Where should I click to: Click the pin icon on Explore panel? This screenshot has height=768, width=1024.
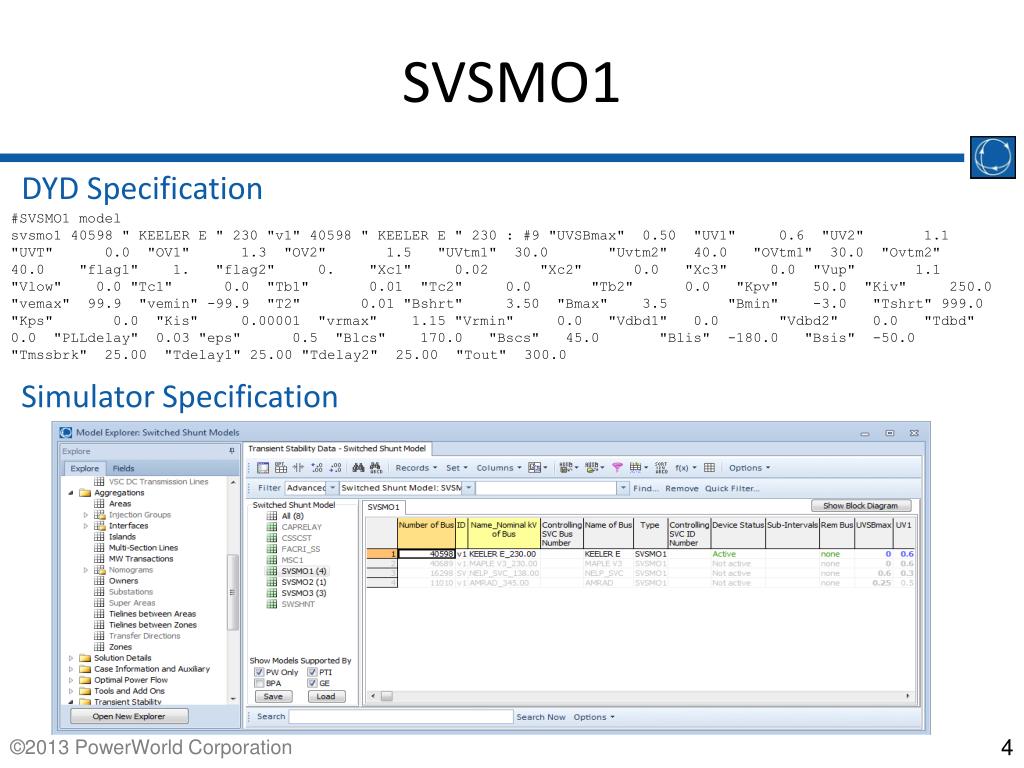231,451
